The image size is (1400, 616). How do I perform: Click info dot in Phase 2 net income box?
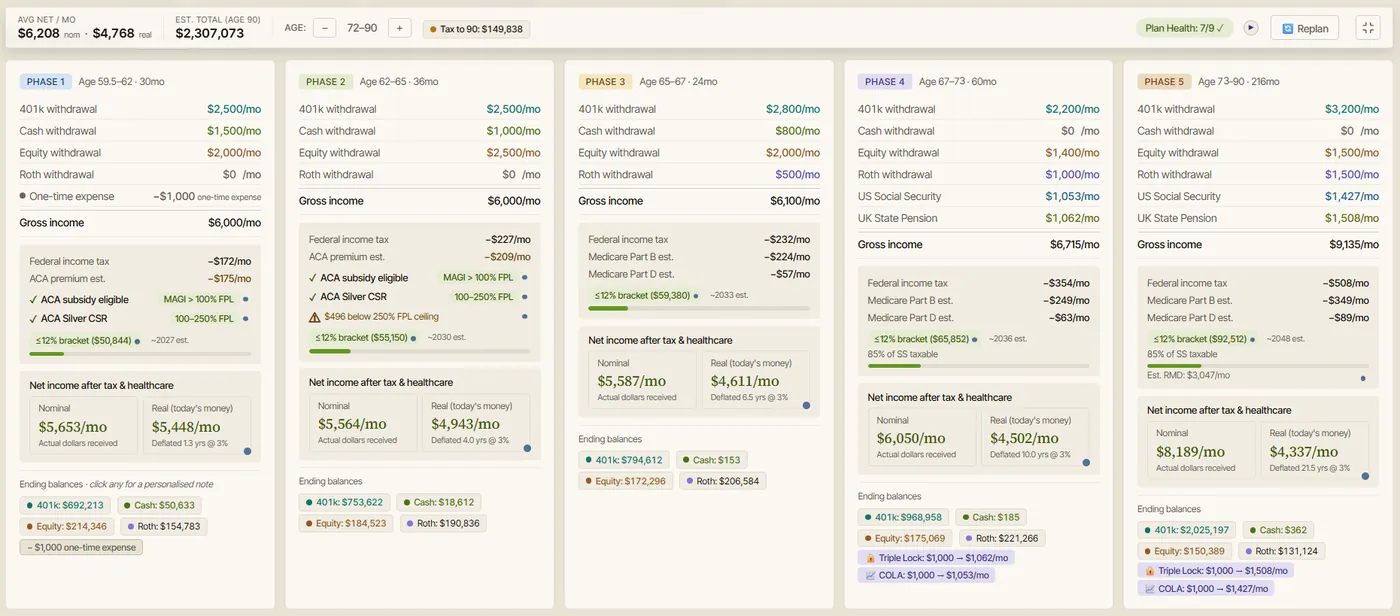[x=527, y=448]
